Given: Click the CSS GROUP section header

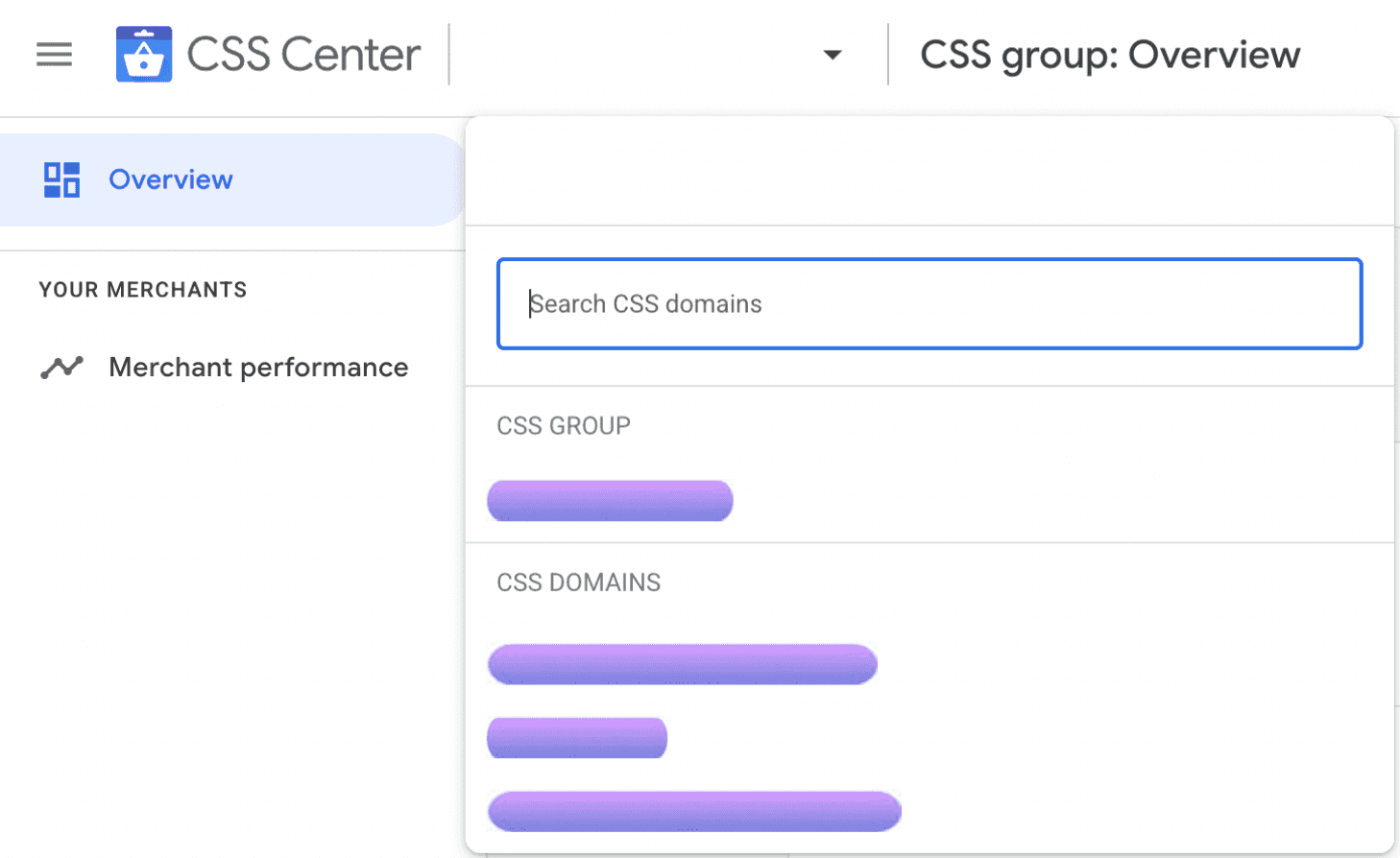Looking at the screenshot, I should [564, 425].
